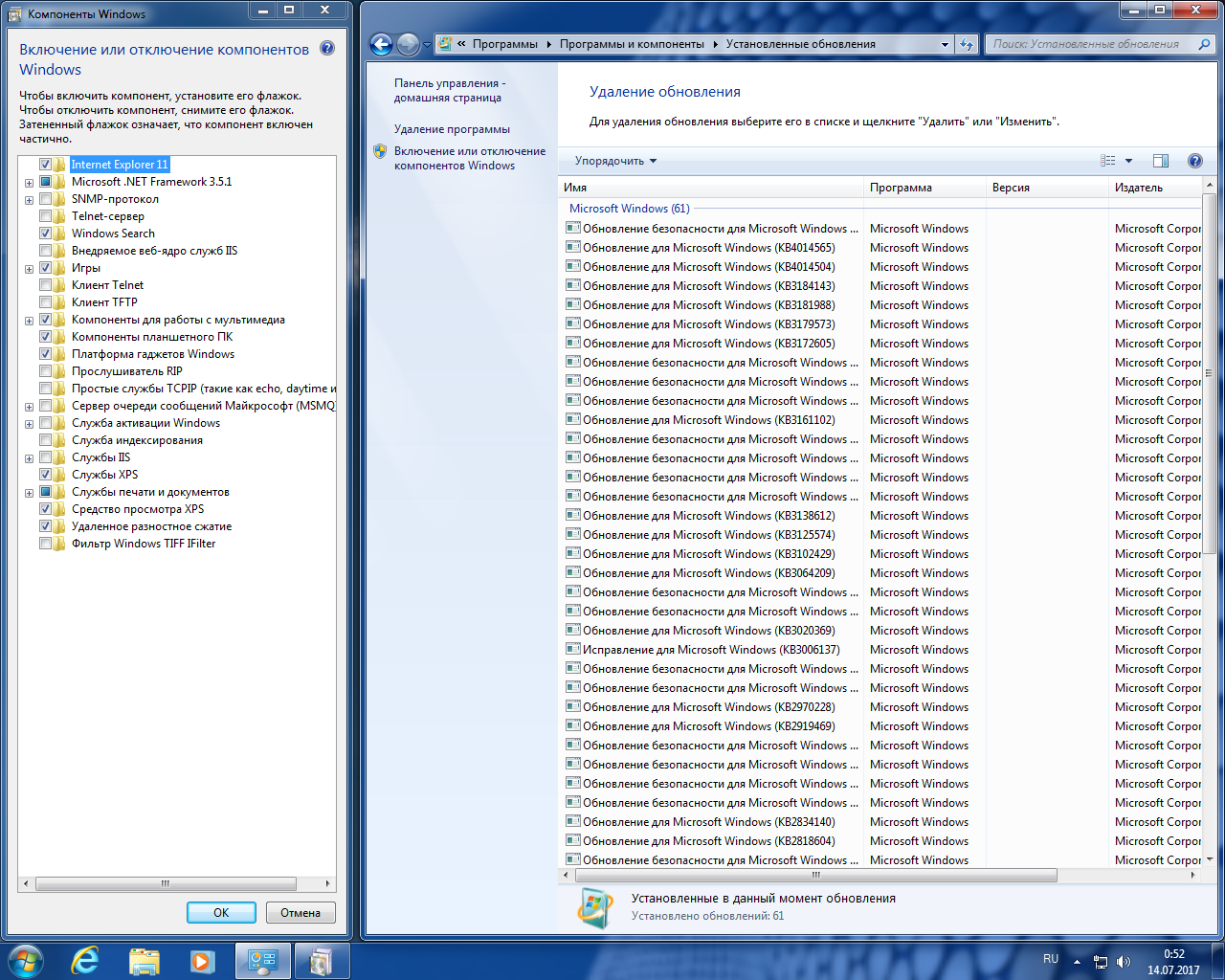Click the forward arrow in Installed Updates window
The height and width of the screenshot is (980, 1225).
pyautogui.click(x=408, y=44)
